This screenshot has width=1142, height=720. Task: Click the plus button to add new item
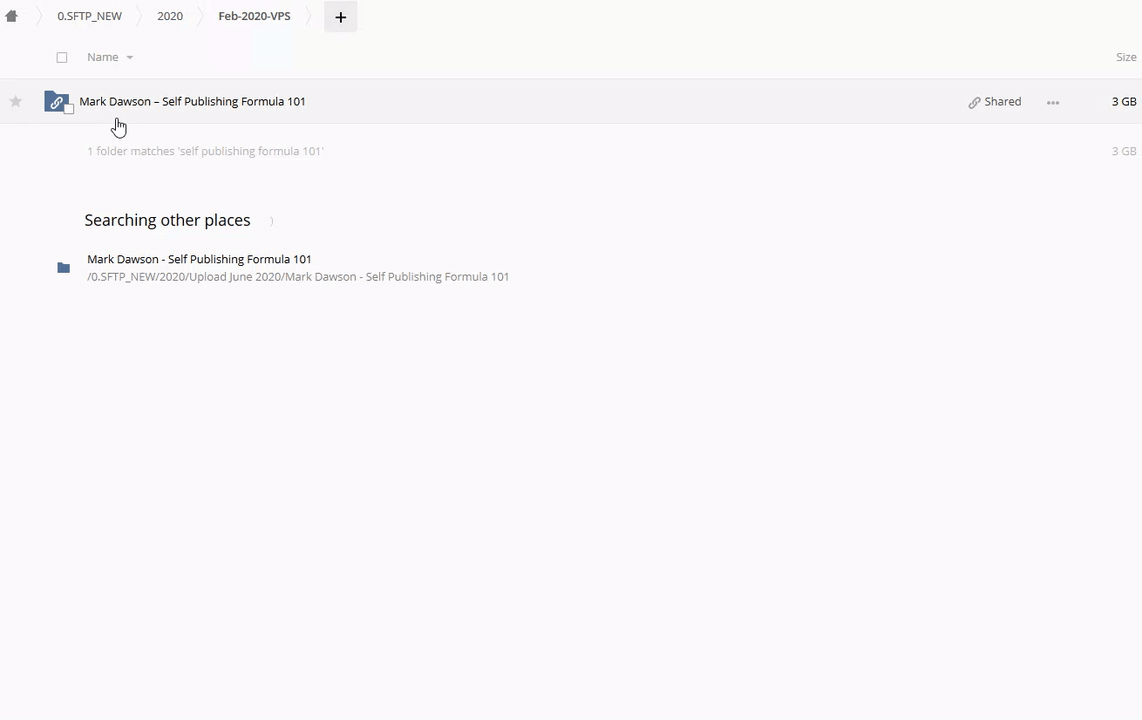(340, 17)
